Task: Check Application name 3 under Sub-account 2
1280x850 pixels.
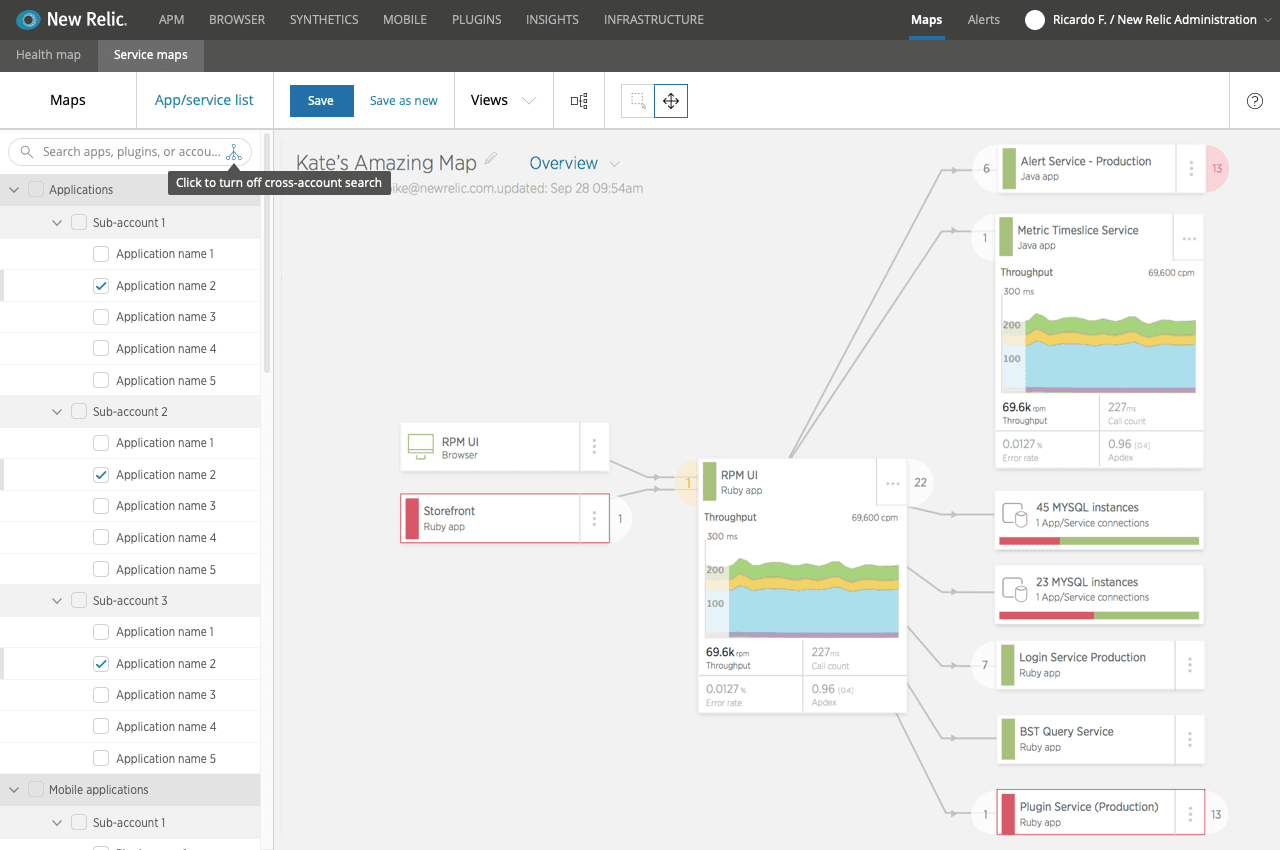Action: tap(100, 505)
